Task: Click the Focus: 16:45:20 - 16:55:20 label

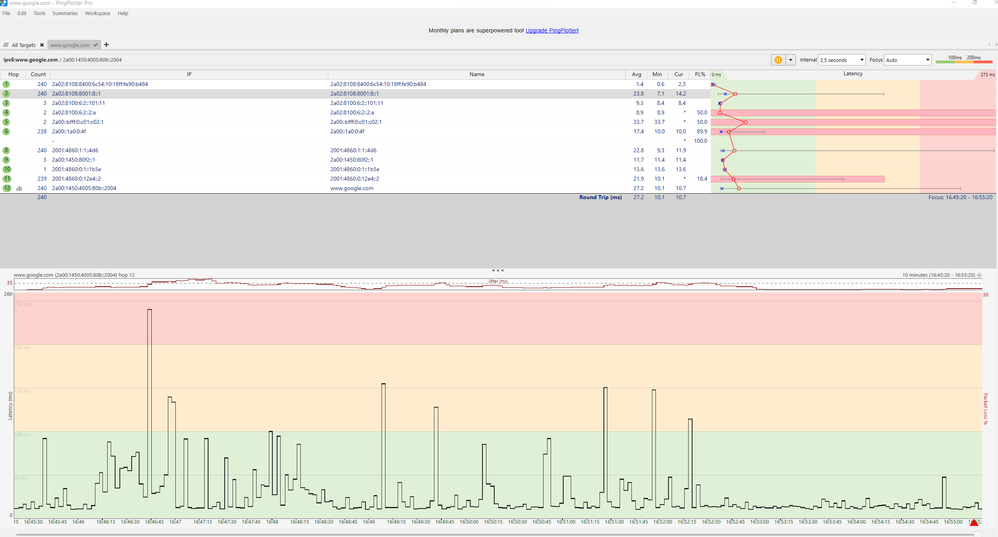Action: pos(960,197)
